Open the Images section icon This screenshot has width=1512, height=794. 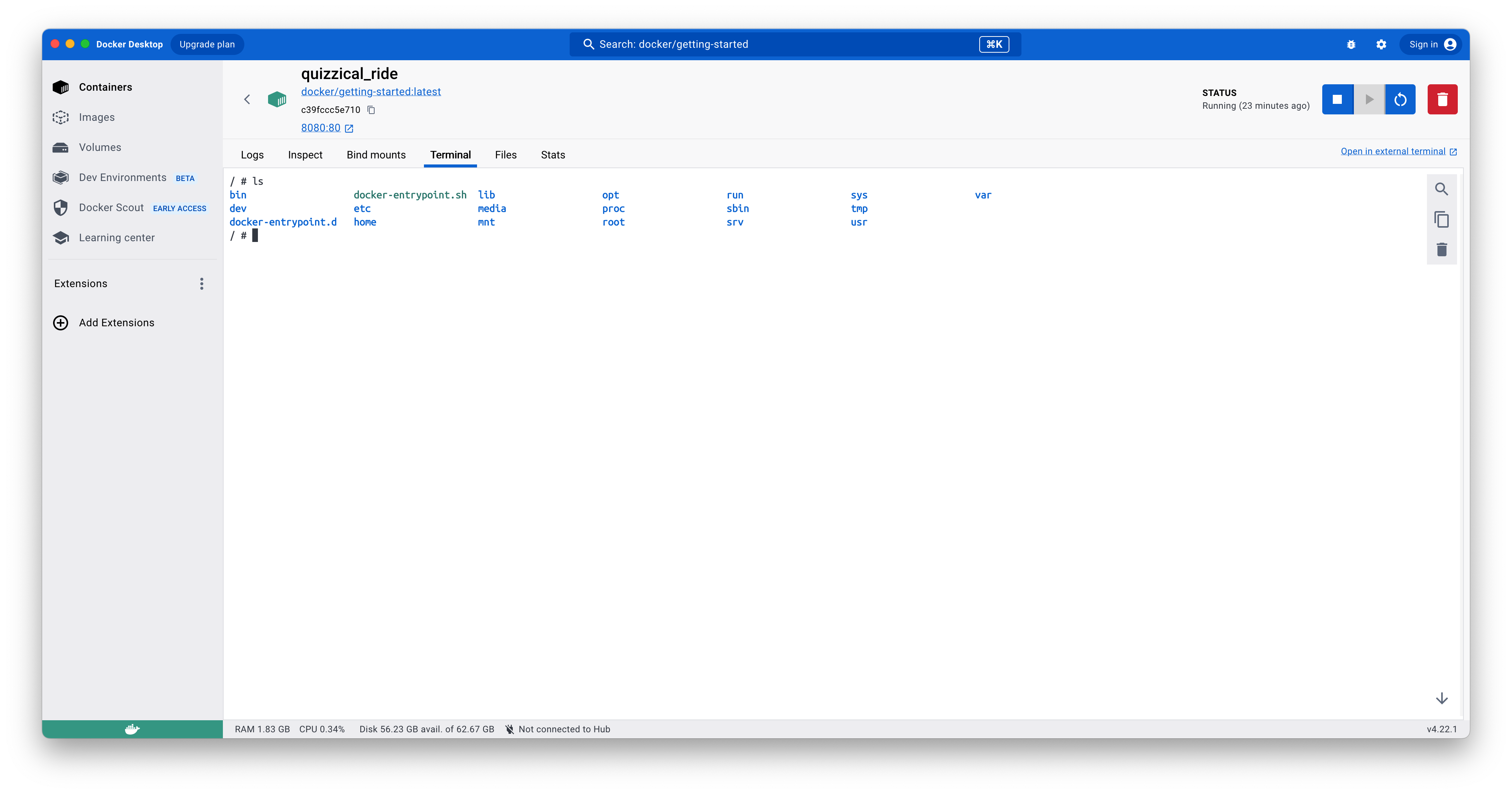click(x=61, y=117)
